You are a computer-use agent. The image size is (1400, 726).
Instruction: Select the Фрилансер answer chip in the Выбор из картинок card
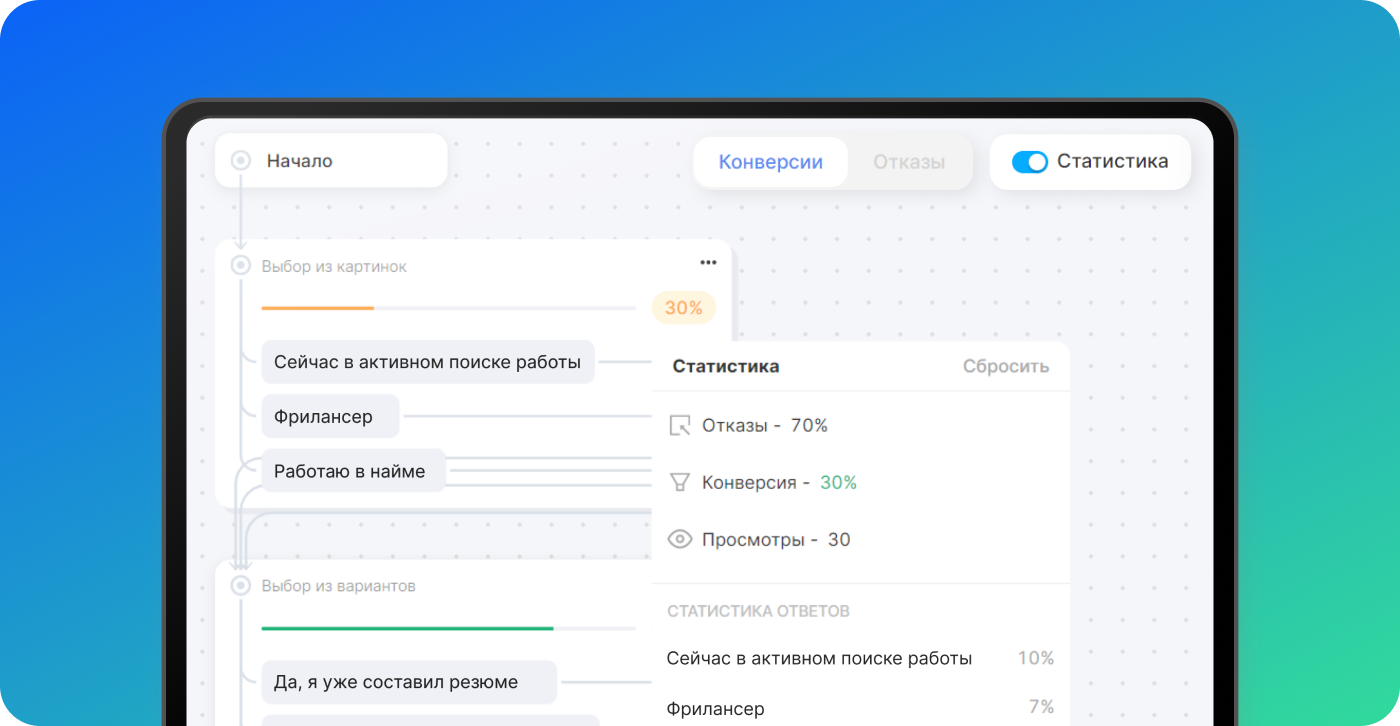pyautogui.click(x=330, y=416)
